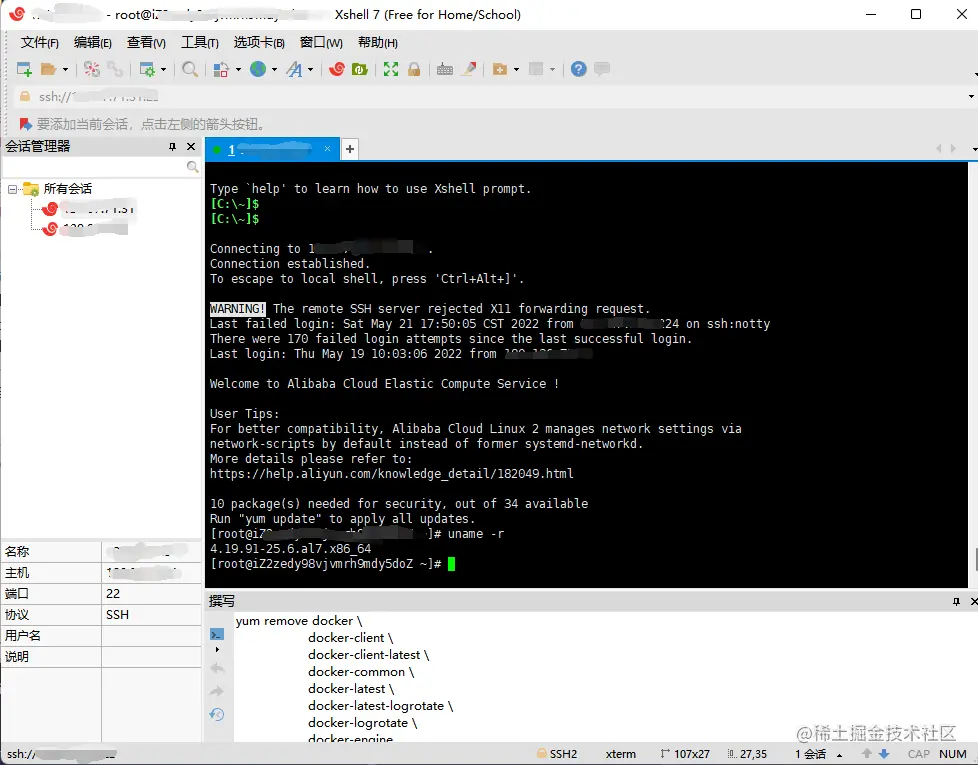Click the grey layout toolbar icon
This screenshot has height=765, width=978.
click(x=536, y=69)
